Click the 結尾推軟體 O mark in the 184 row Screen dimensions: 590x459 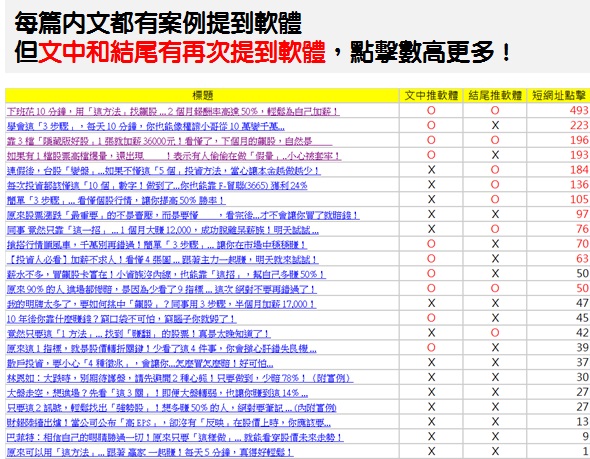(495, 170)
